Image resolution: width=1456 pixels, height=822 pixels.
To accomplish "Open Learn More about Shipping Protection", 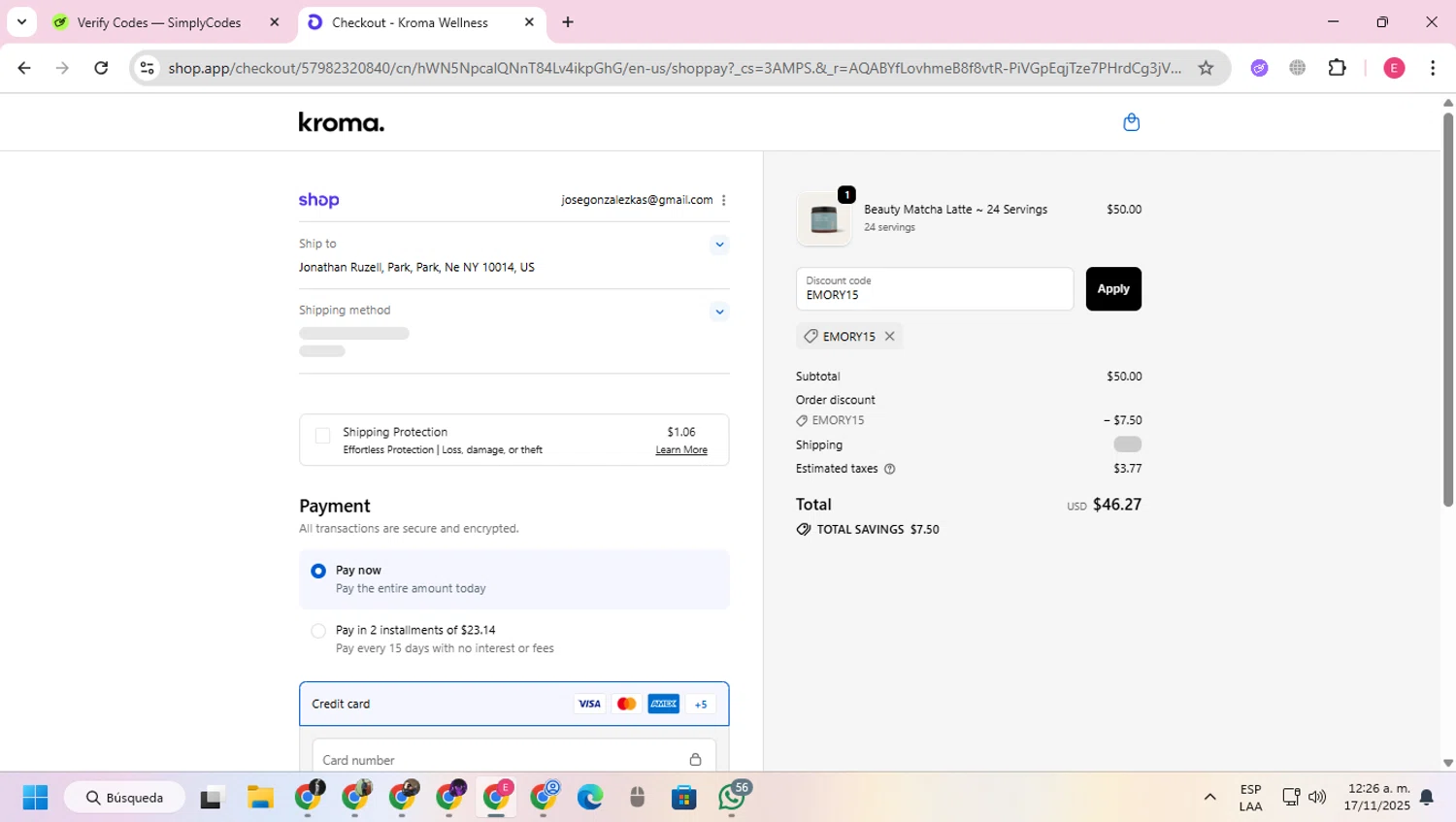I will 681,450.
